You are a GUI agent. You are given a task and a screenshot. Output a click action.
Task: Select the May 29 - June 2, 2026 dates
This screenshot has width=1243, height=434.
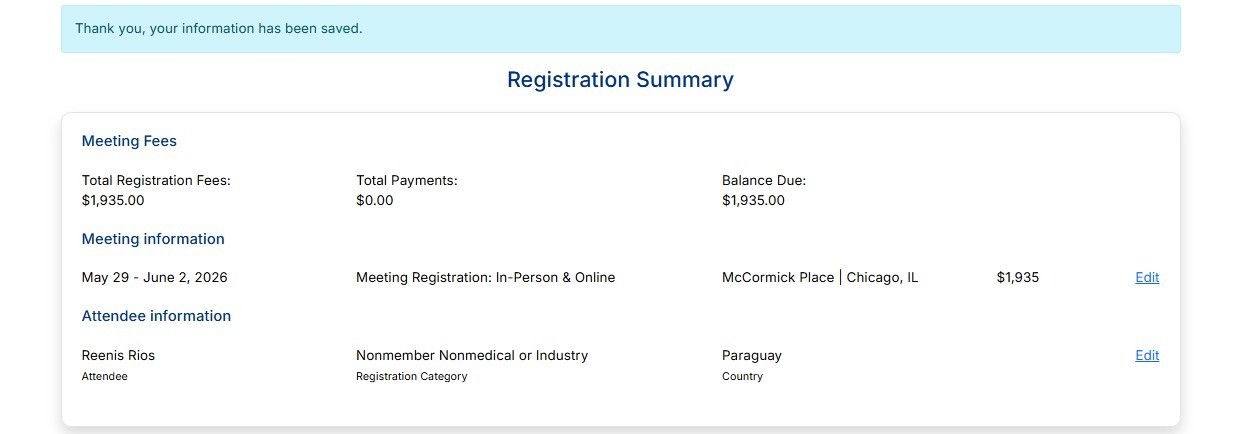pyautogui.click(x=155, y=278)
